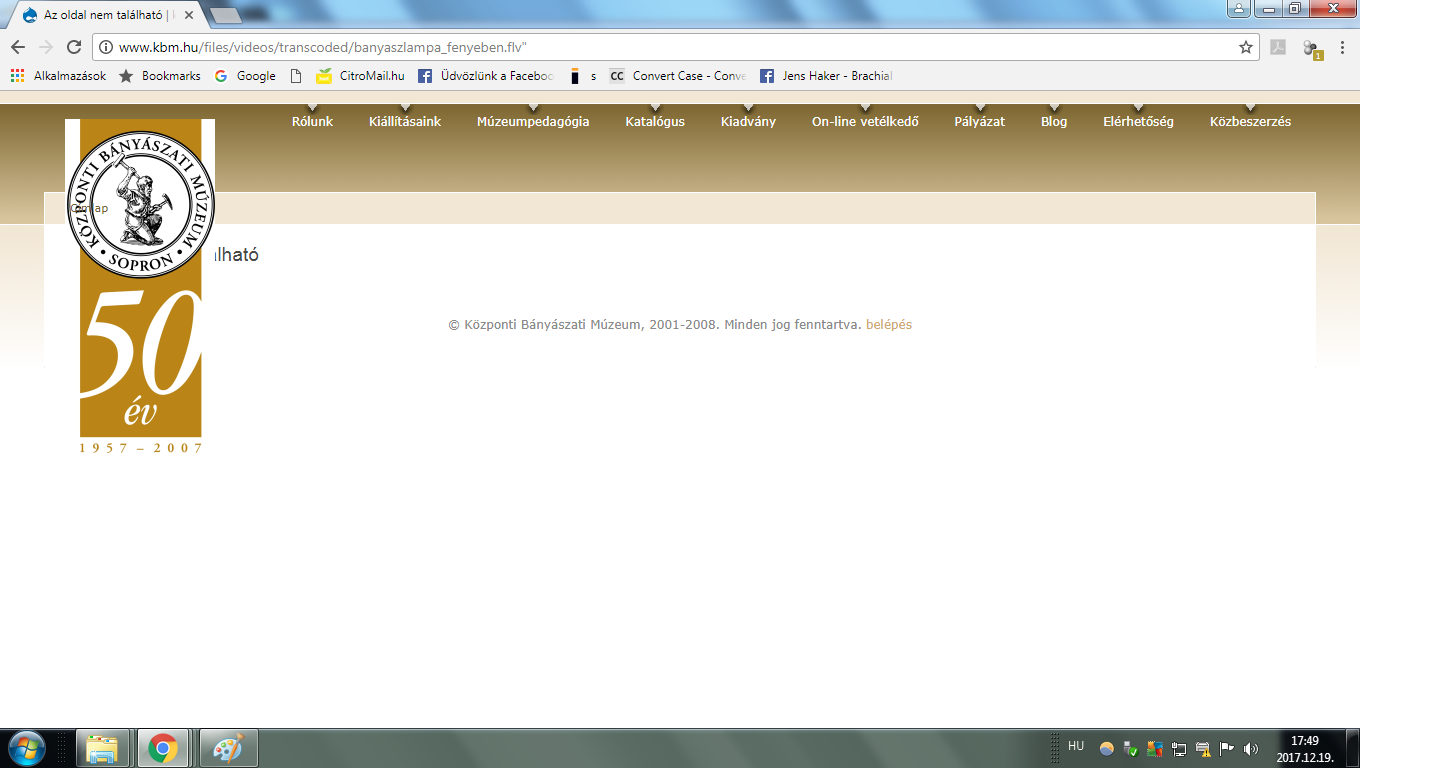
Task: Open Windows Explorer from the taskbar
Action: coord(103,748)
